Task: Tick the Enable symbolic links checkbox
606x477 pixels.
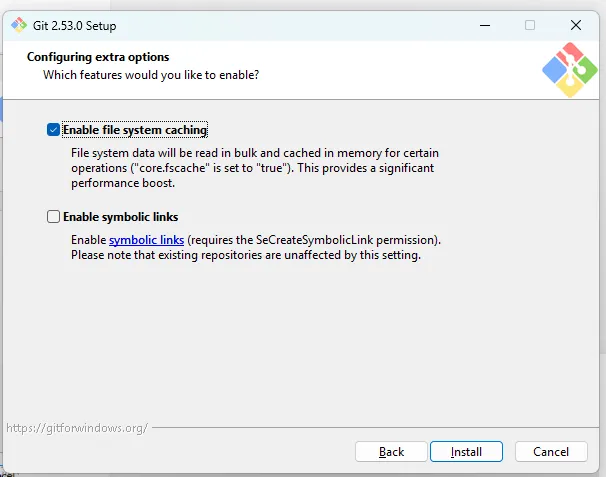Action: (53, 216)
